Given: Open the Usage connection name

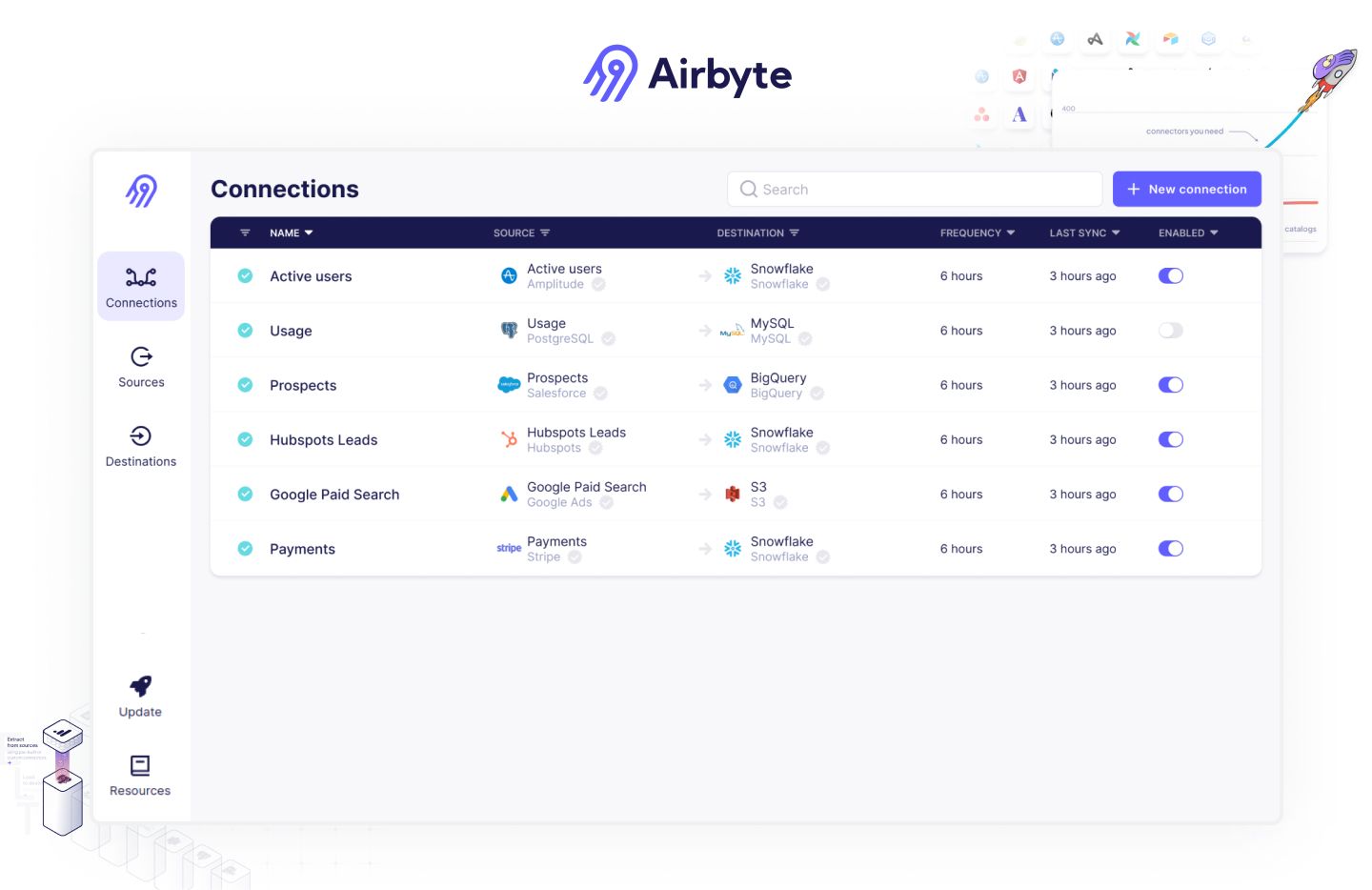Looking at the screenshot, I should (291, 331).
